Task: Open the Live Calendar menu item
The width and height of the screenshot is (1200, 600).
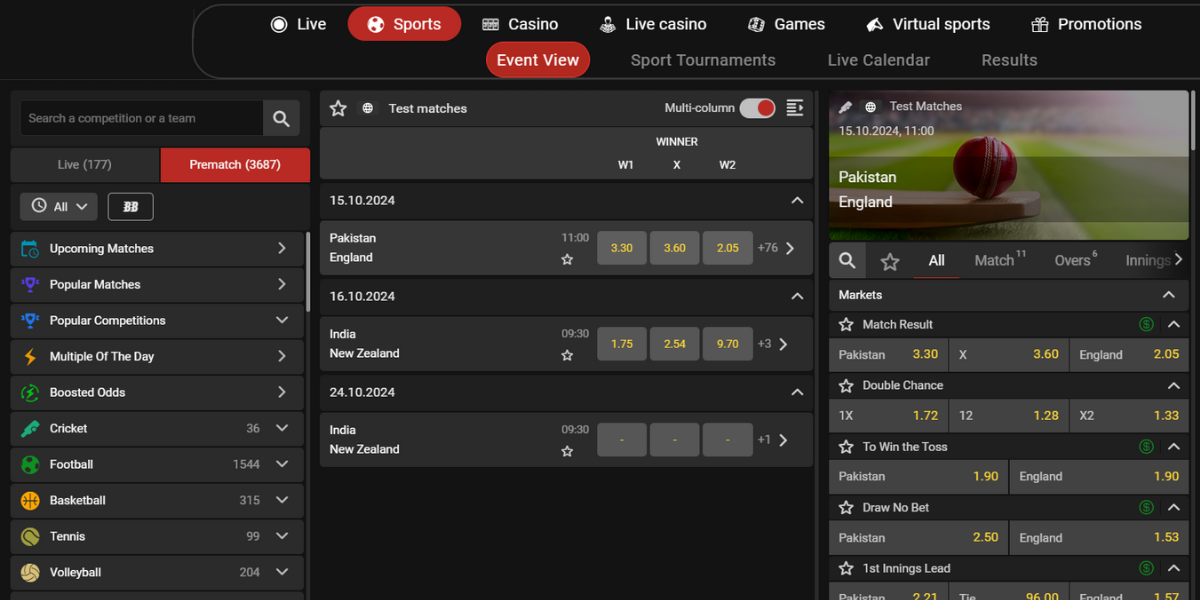Action: coord(878,60)
